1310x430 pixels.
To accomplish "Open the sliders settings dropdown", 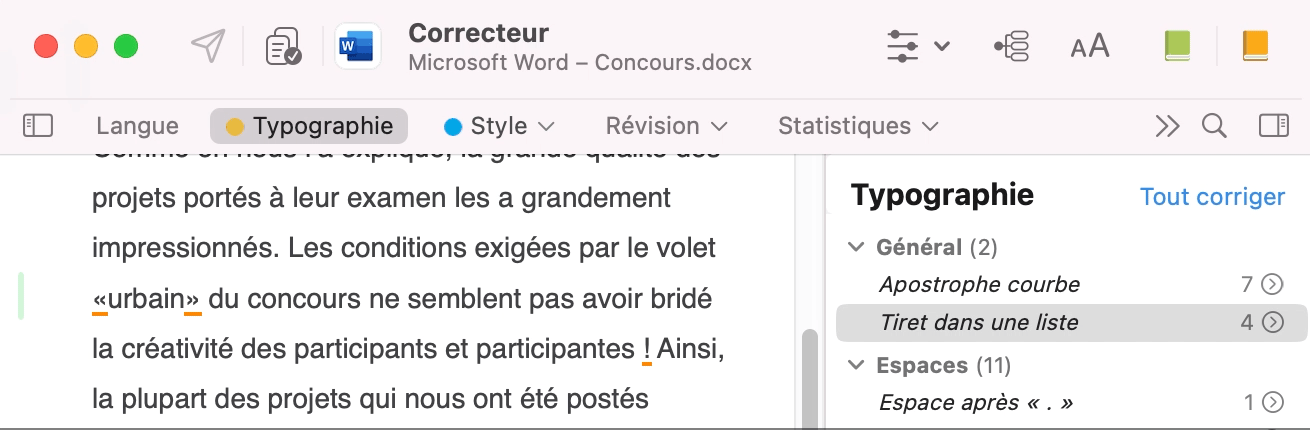I will coord(918,47).
